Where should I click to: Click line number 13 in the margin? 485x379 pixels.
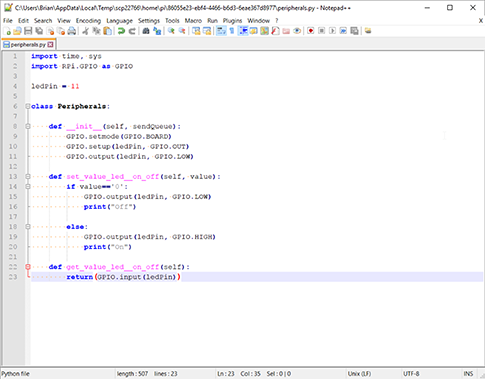[13, 176]
